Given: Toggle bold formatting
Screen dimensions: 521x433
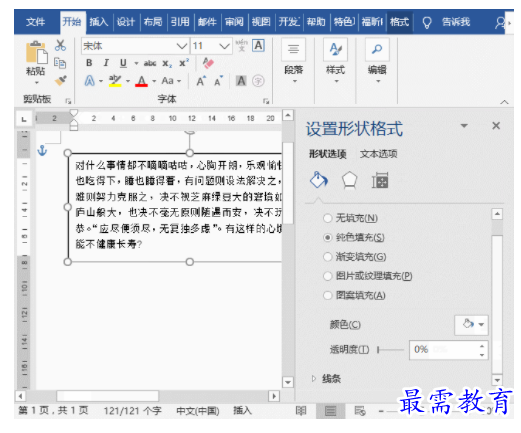Looking at the screenshot, I should click(x=89, y=63).
